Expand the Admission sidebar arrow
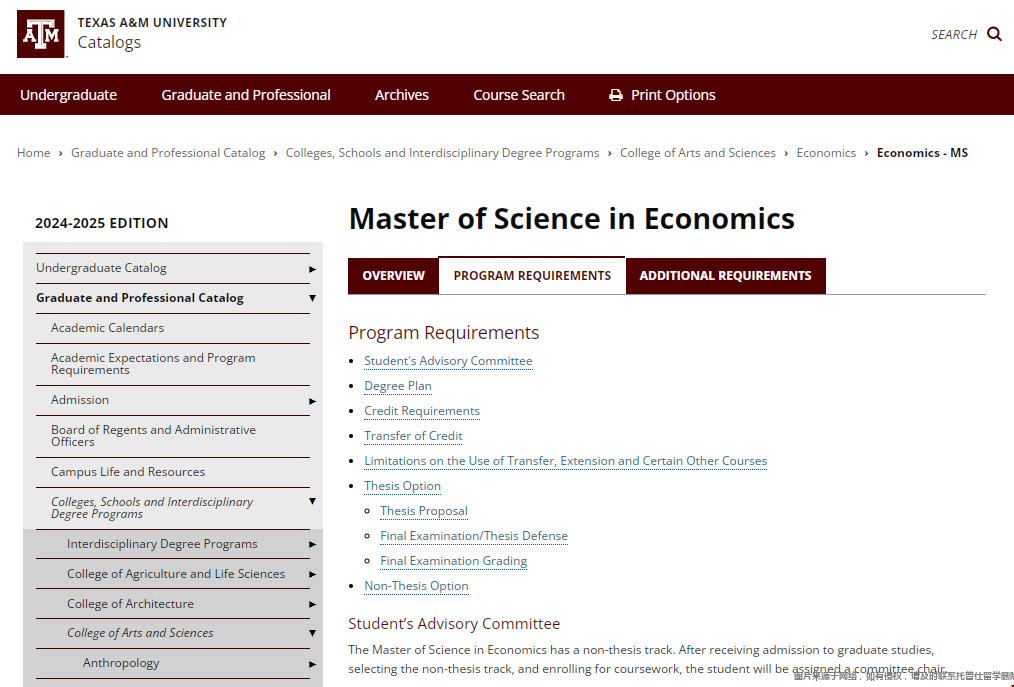Image resolution: width=1014 pixels, height=687 pixels. pos(312,401)
